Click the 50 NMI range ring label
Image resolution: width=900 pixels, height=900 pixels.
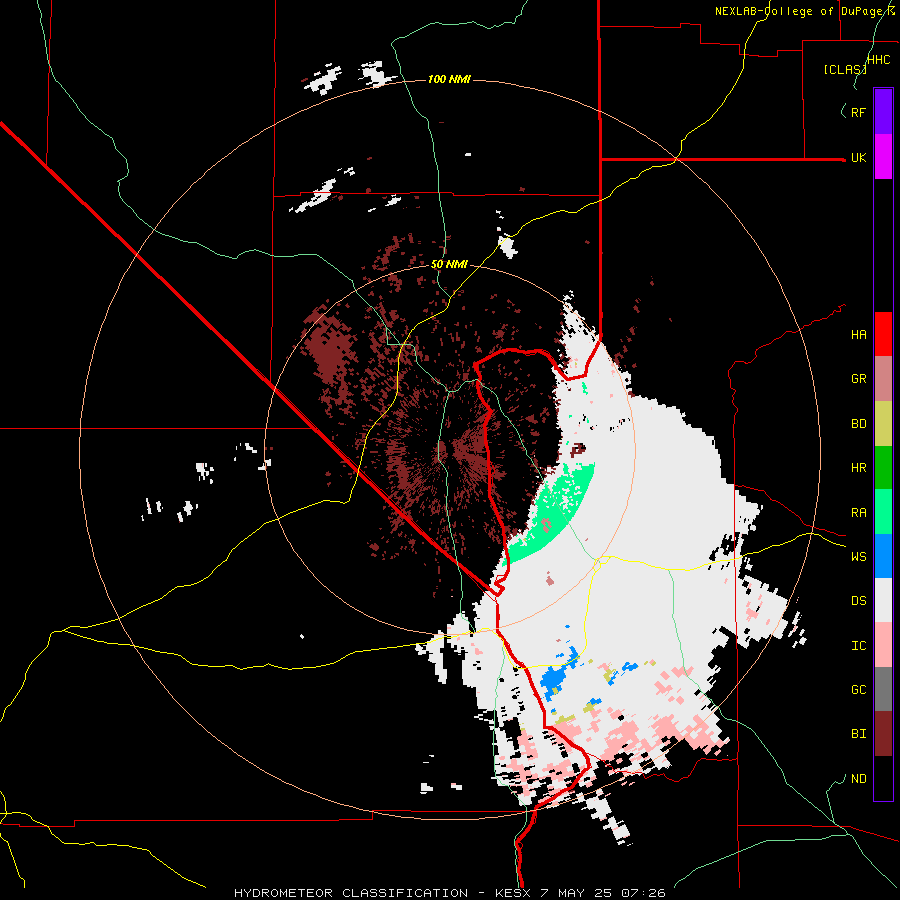[449, 264]
